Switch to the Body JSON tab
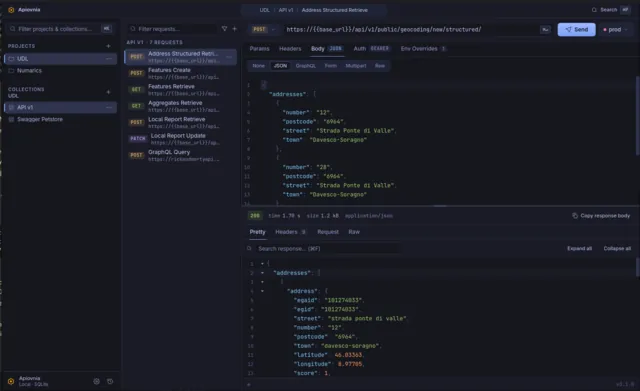640x391 pixels. coord(327,49)
